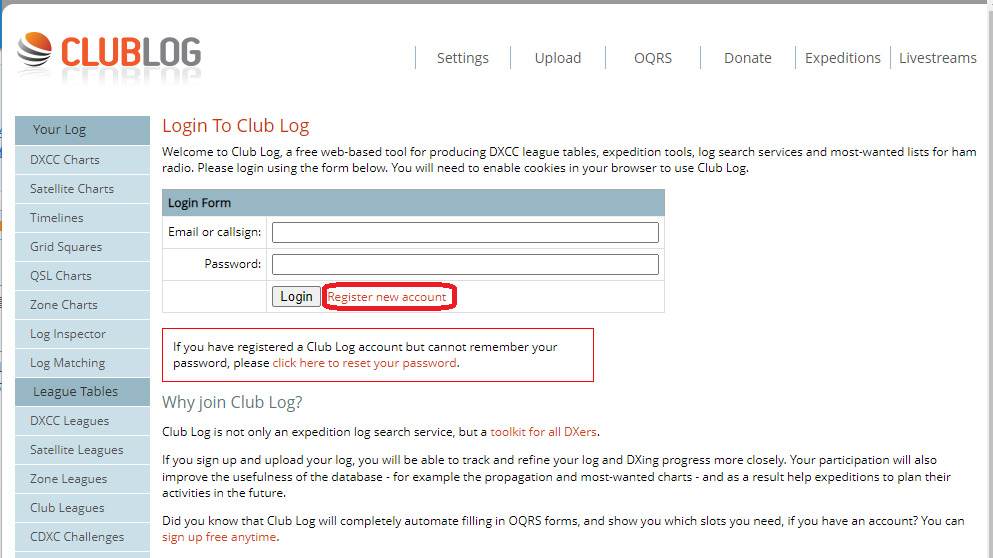993x558 pixels.
Task: Focus the Email or callsign field
Action: [x=465, y=232]
